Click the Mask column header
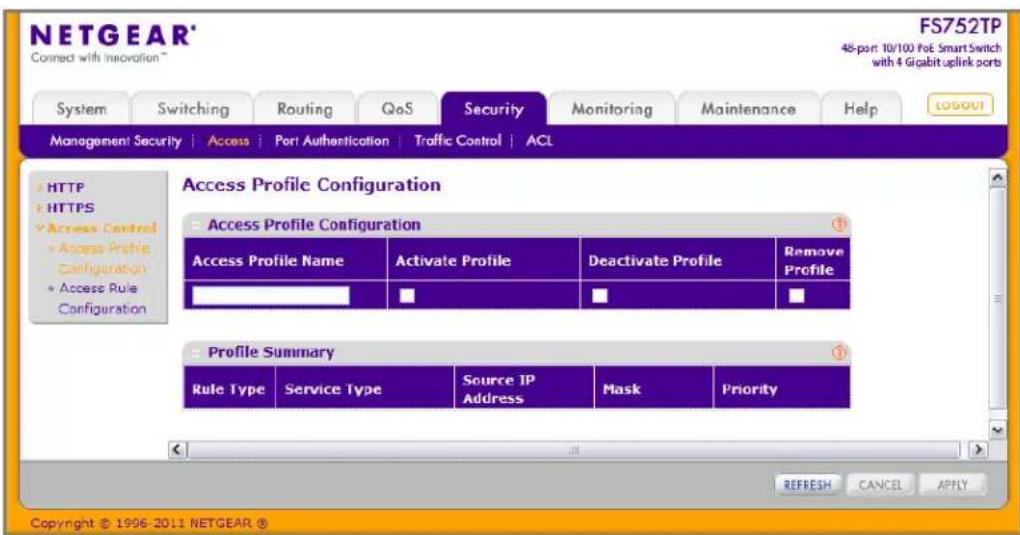Viewport: 1020px width, 535px height. click(x=653, y=389)
